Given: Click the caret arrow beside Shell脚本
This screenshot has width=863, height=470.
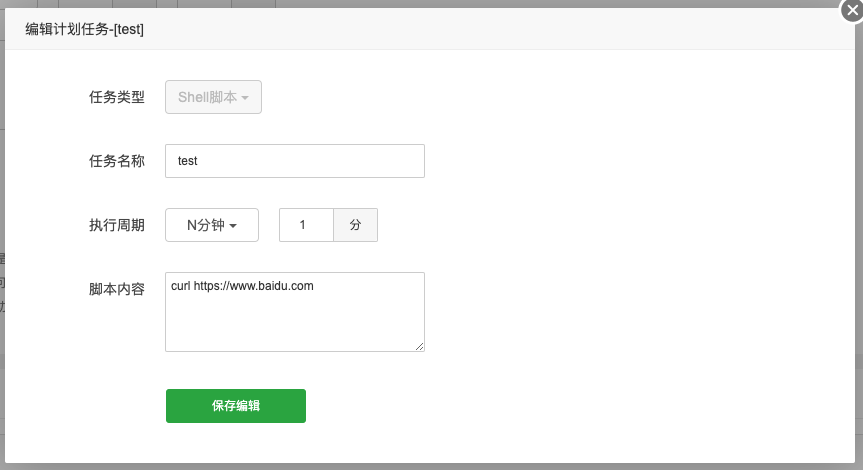Looking at the screenshot, I should pyautogui.click(x=245, y=98).
